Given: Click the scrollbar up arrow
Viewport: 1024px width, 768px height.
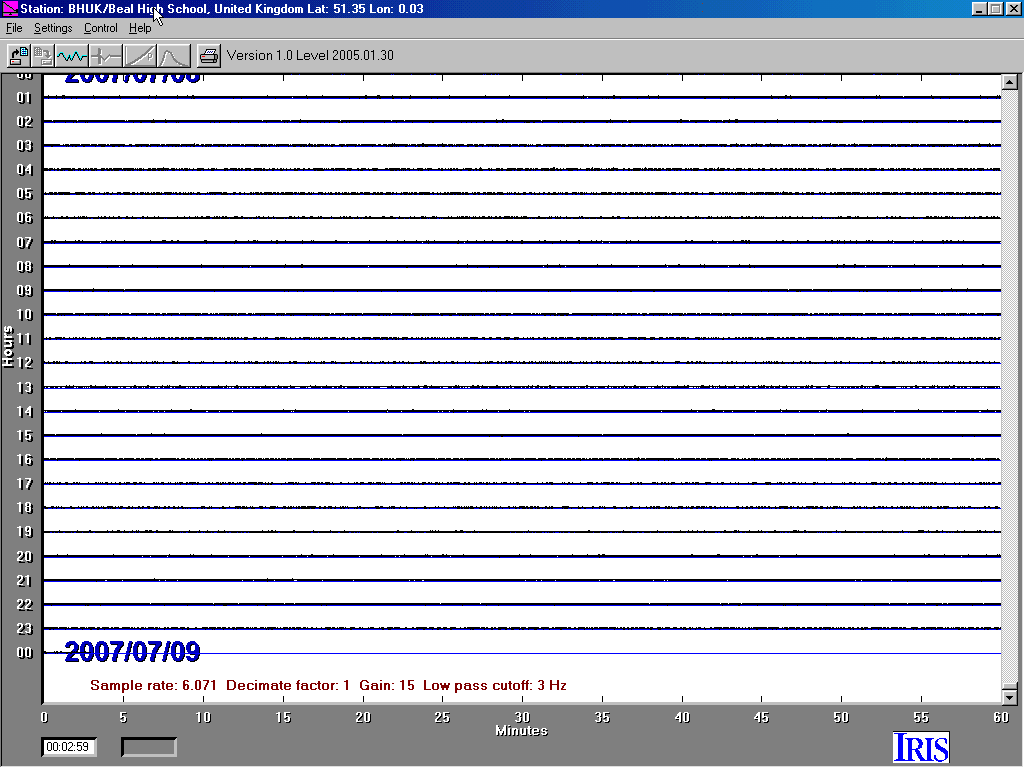Looking at the screenshot, I should click(1009, 83).
